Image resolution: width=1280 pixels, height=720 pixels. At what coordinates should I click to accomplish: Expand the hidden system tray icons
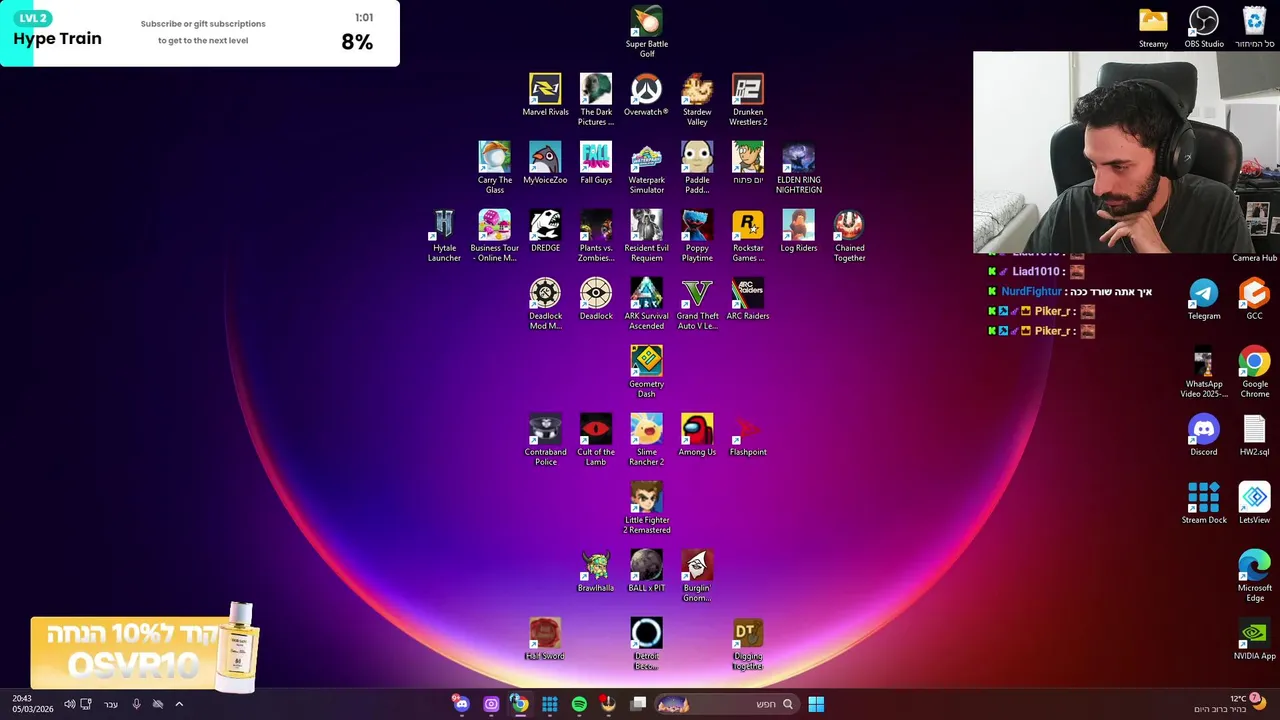[179, 704]
